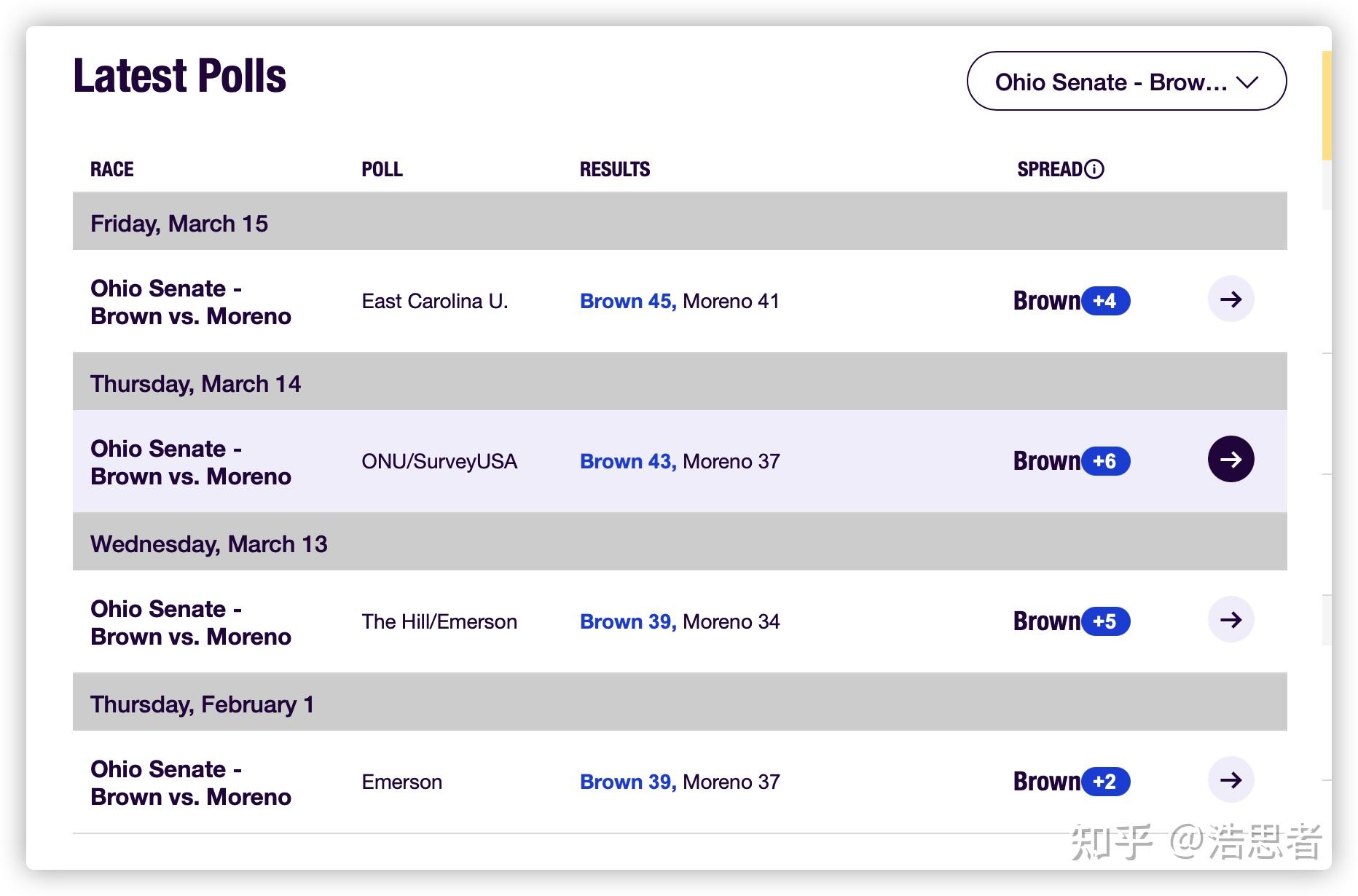Click the yellow scrollbar thumb
The image size is (1358, 896).
[1327, 106]
